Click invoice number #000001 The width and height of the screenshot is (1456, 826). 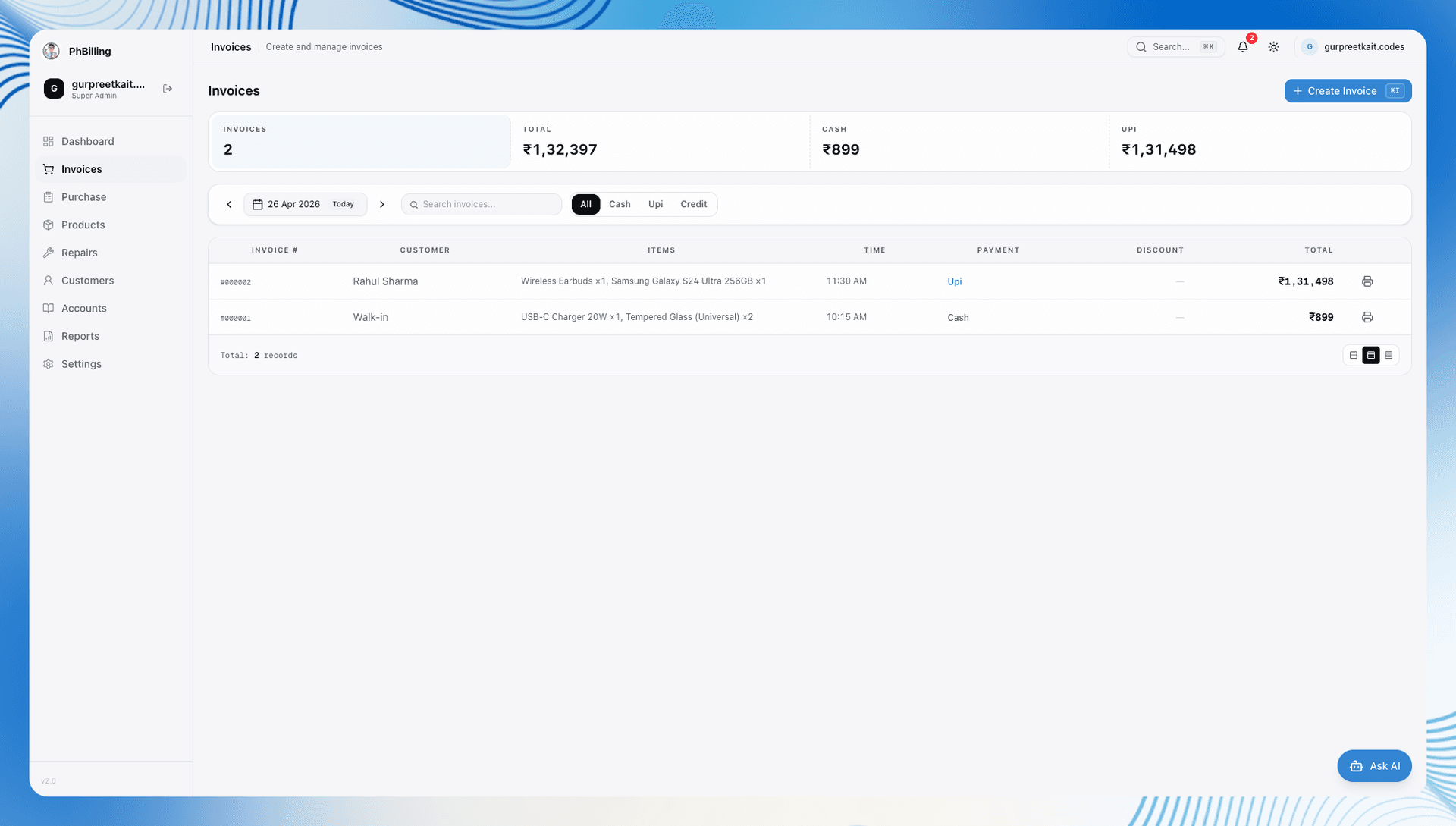click(235, 318)
